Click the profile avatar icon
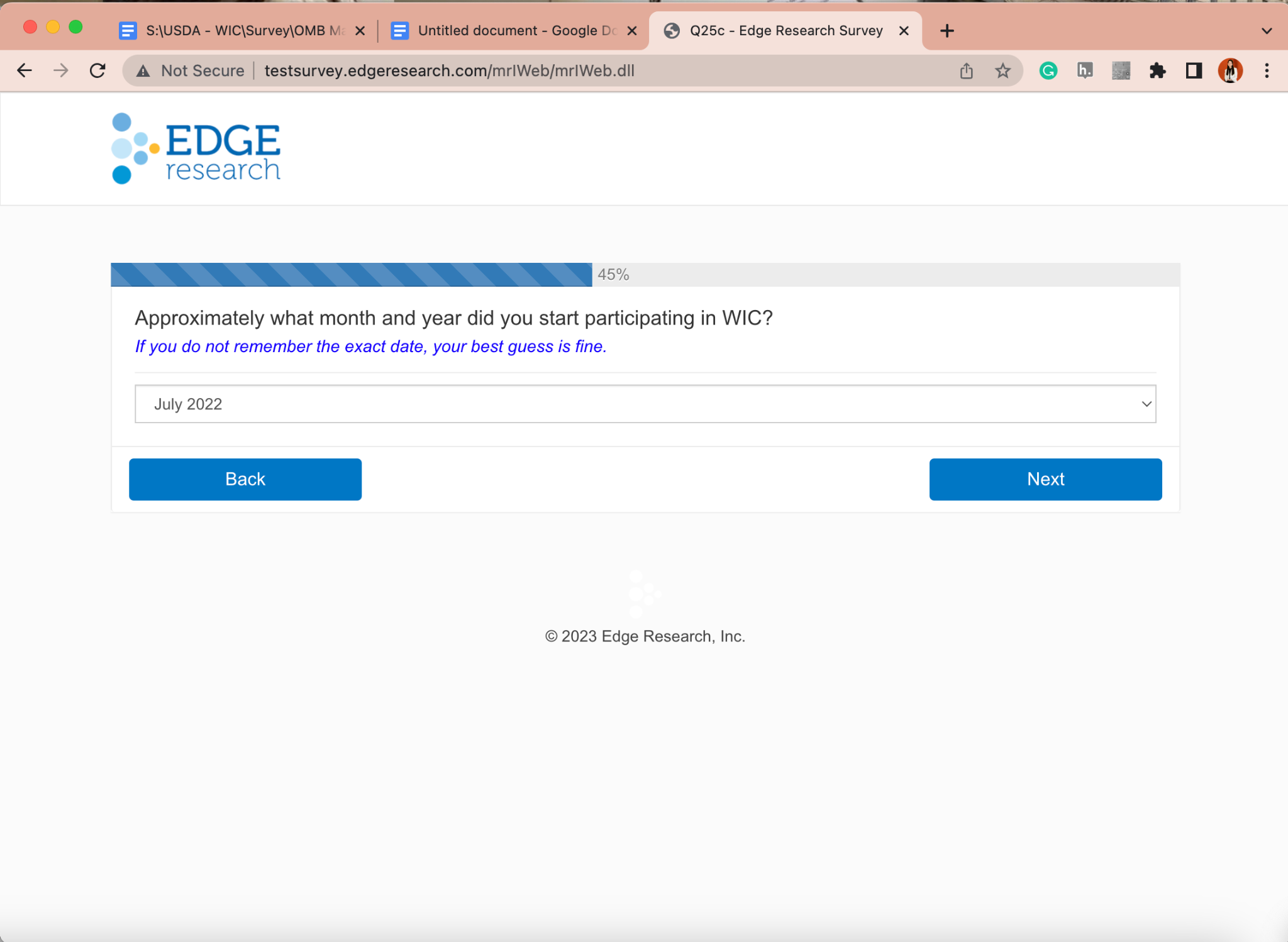 [1230, 70]
